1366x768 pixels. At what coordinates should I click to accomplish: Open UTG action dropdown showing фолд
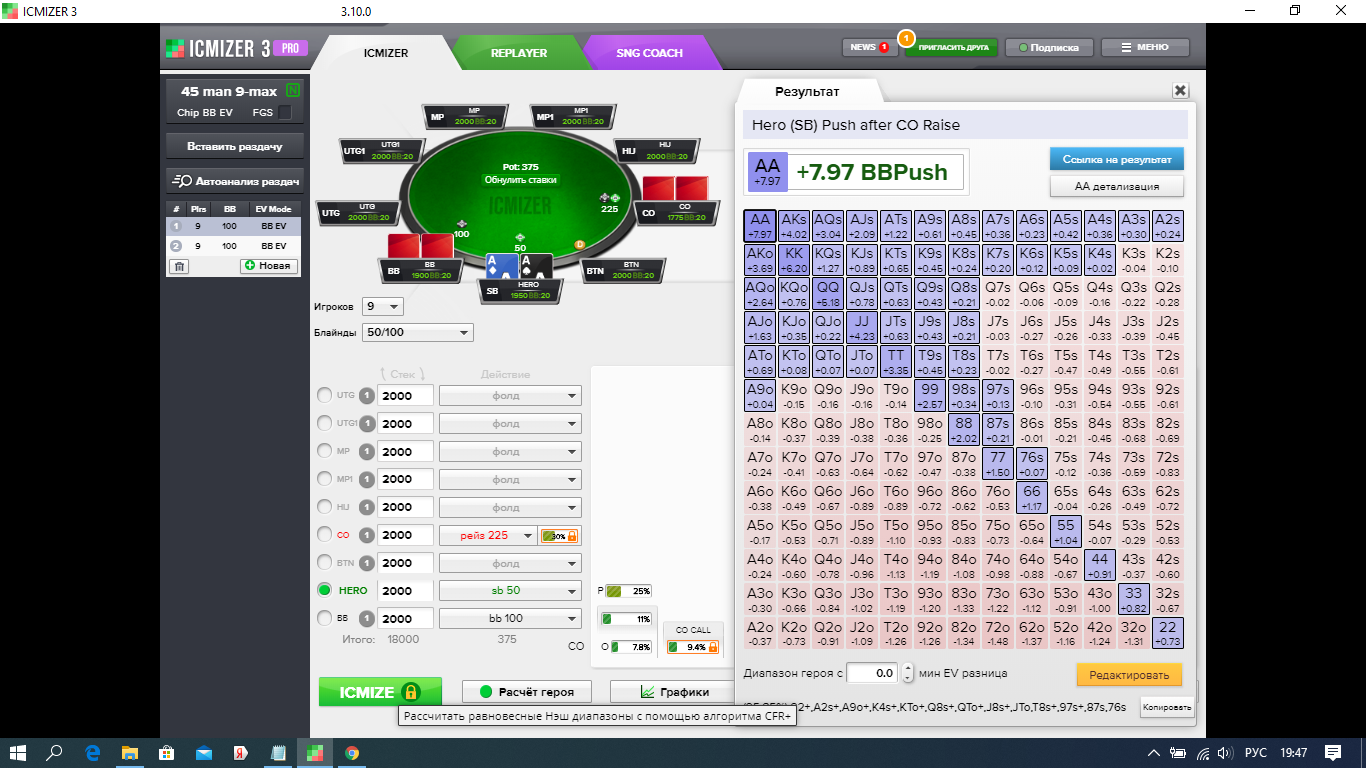click(x=510, y=396)
